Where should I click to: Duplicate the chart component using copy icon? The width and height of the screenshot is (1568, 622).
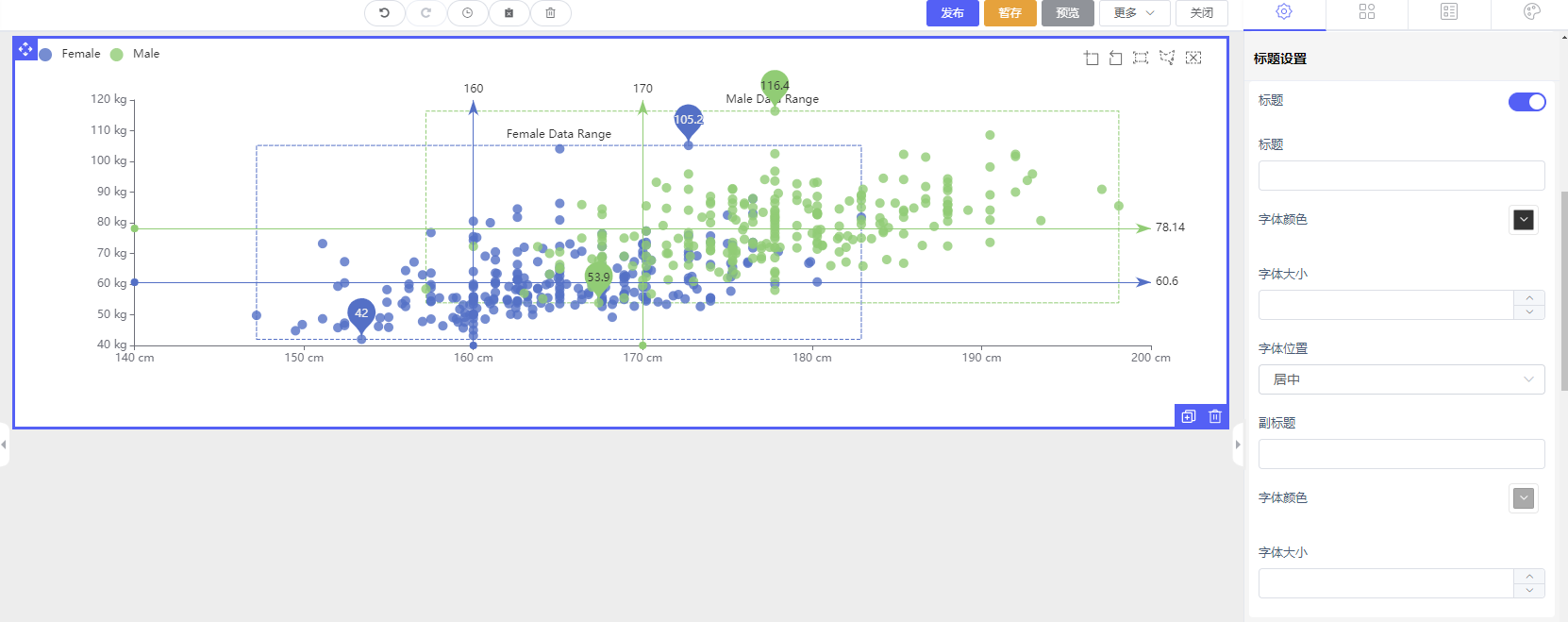coord(1189,416)
